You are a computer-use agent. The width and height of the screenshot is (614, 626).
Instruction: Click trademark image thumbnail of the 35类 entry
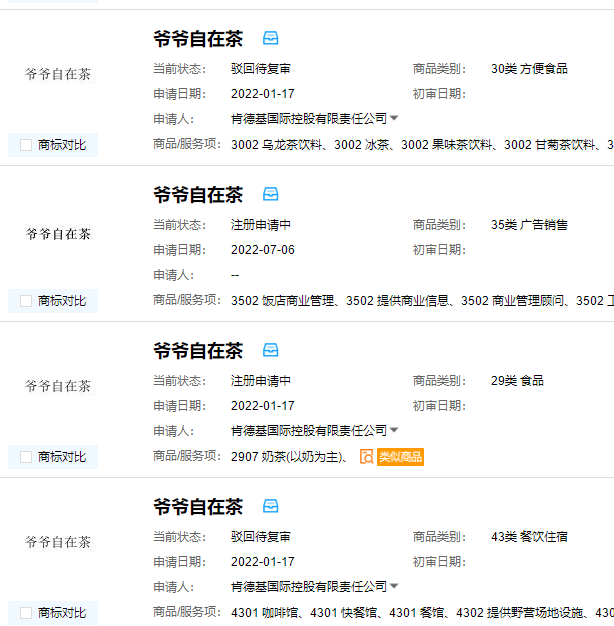tap(58, 234)
